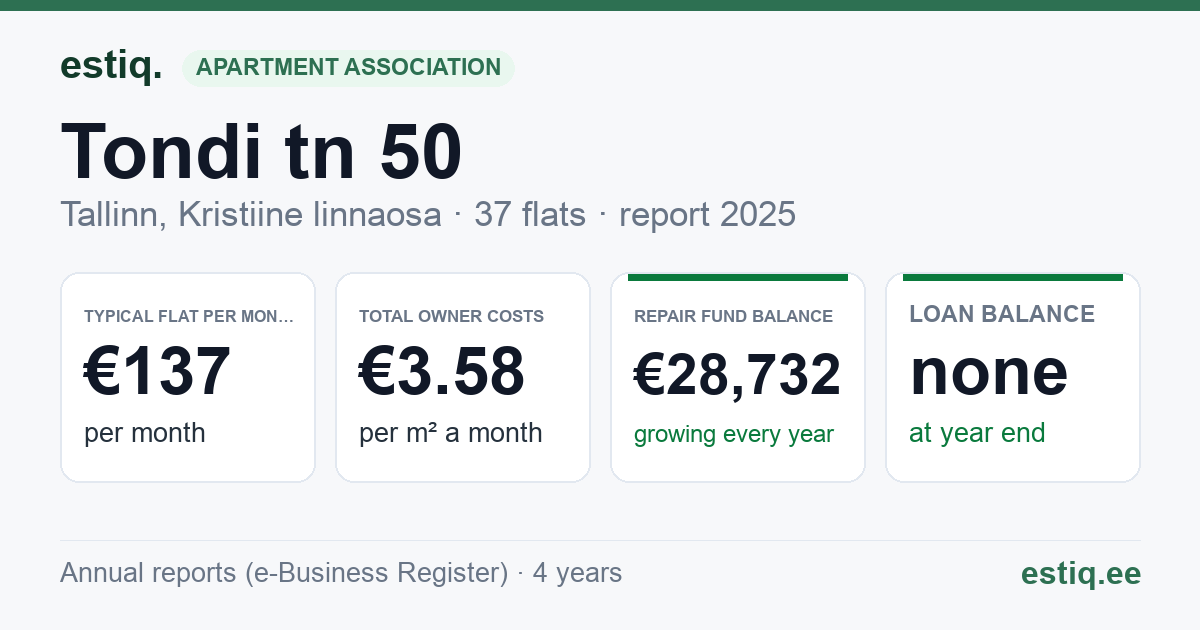Select the €3.58 value

(441, 371)
